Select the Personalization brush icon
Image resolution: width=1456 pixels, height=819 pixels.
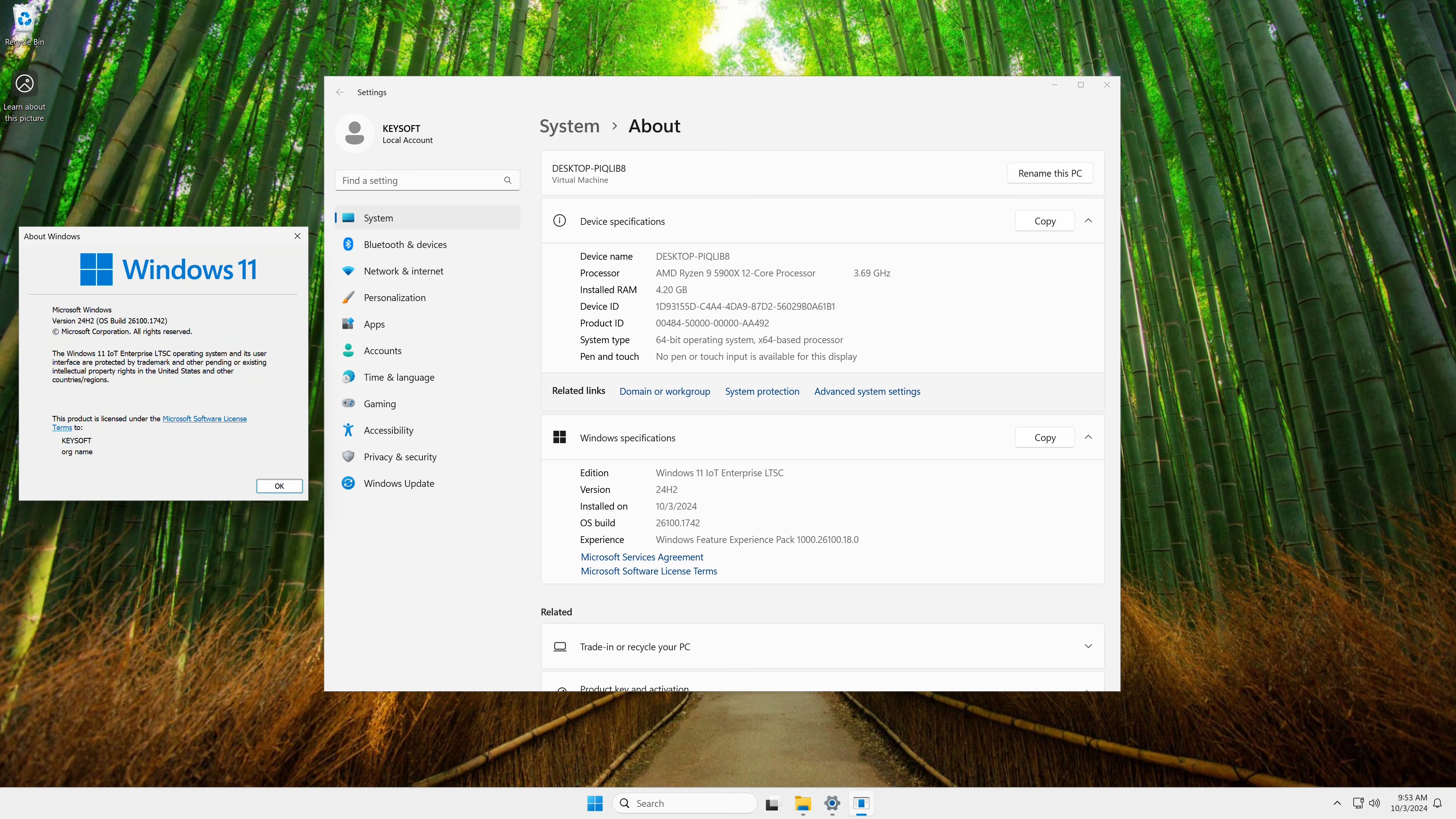pos(348,297)
